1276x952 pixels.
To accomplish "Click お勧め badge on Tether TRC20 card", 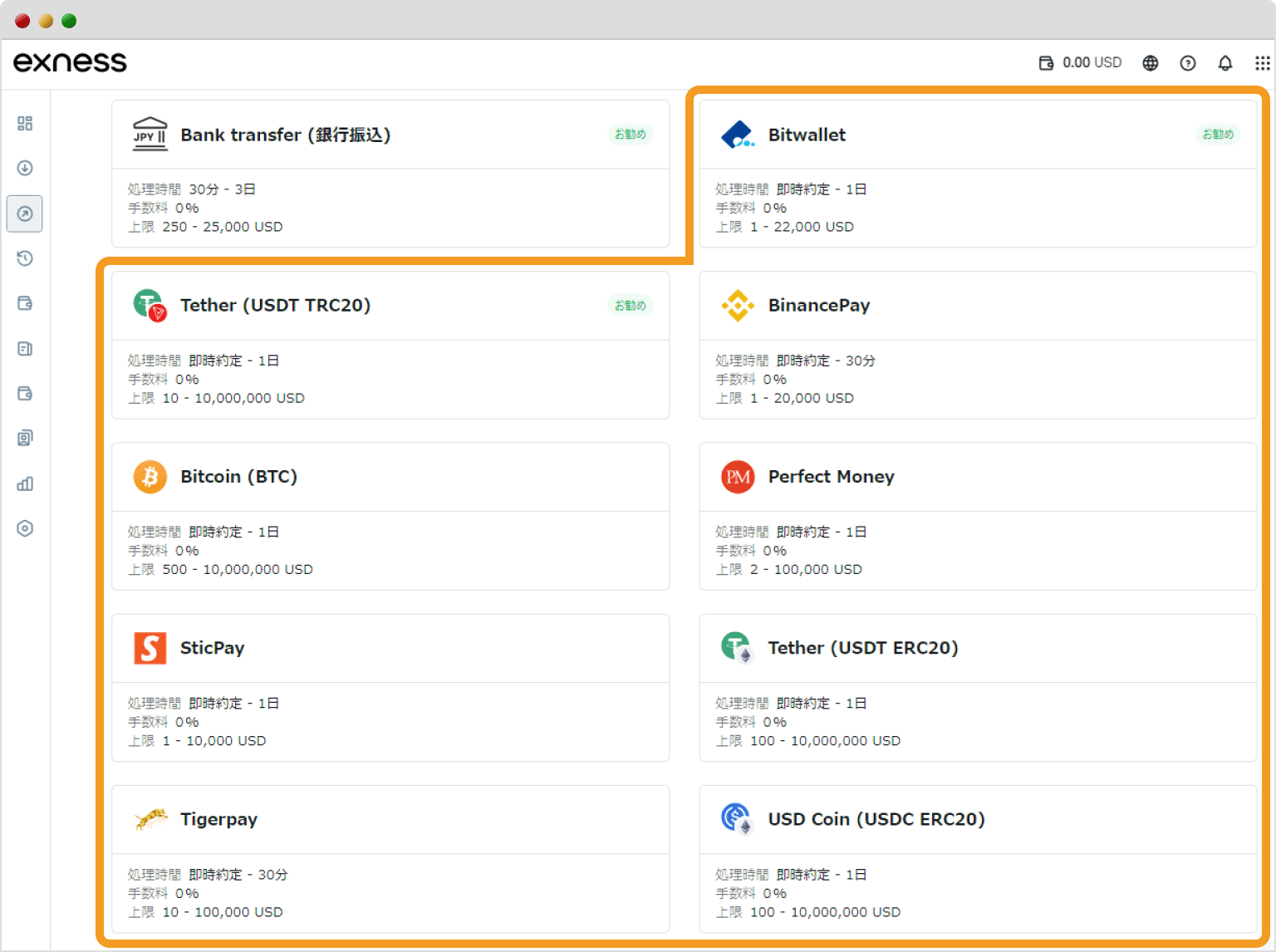I will tap(631, 305).
